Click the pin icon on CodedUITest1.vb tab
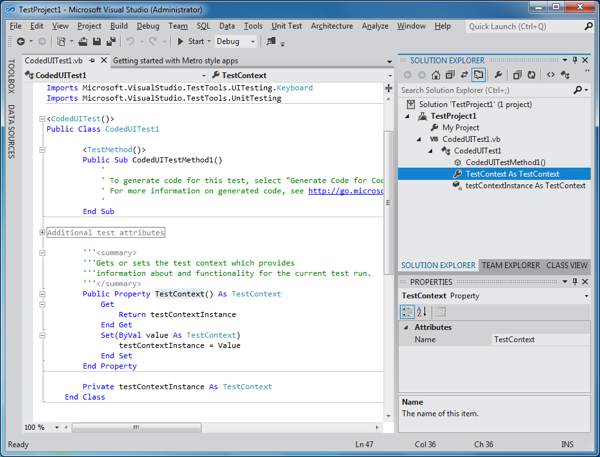This screenshot has height=457, width=600. pyautogui.click(x=92, y=60)
